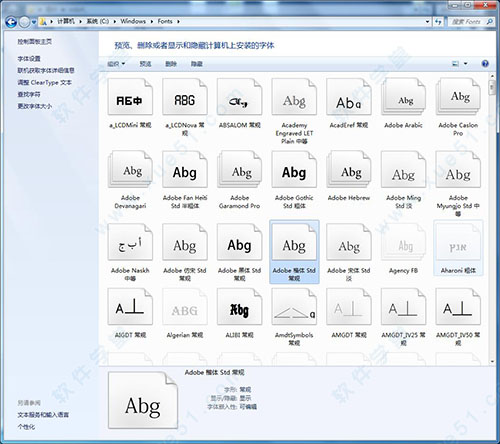
Task: Select the Adobe Naskh font icon
Action: [x=130, y=242]
